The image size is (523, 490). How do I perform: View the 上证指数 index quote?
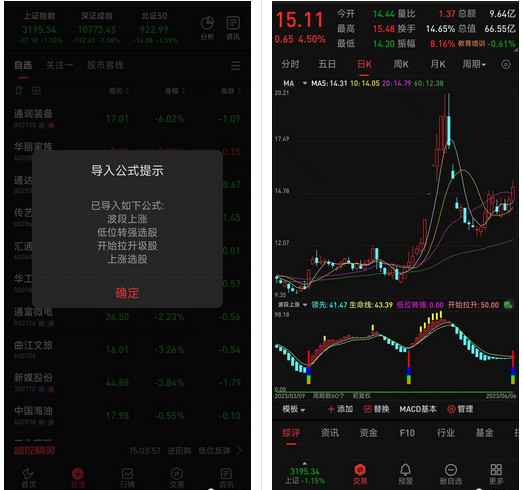[x=40, y=28]
